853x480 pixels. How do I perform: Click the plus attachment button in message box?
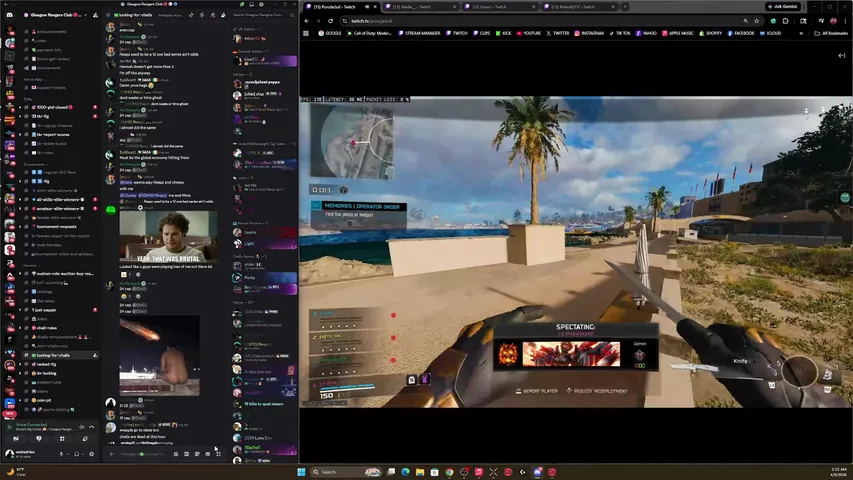[x=112, y=454]
